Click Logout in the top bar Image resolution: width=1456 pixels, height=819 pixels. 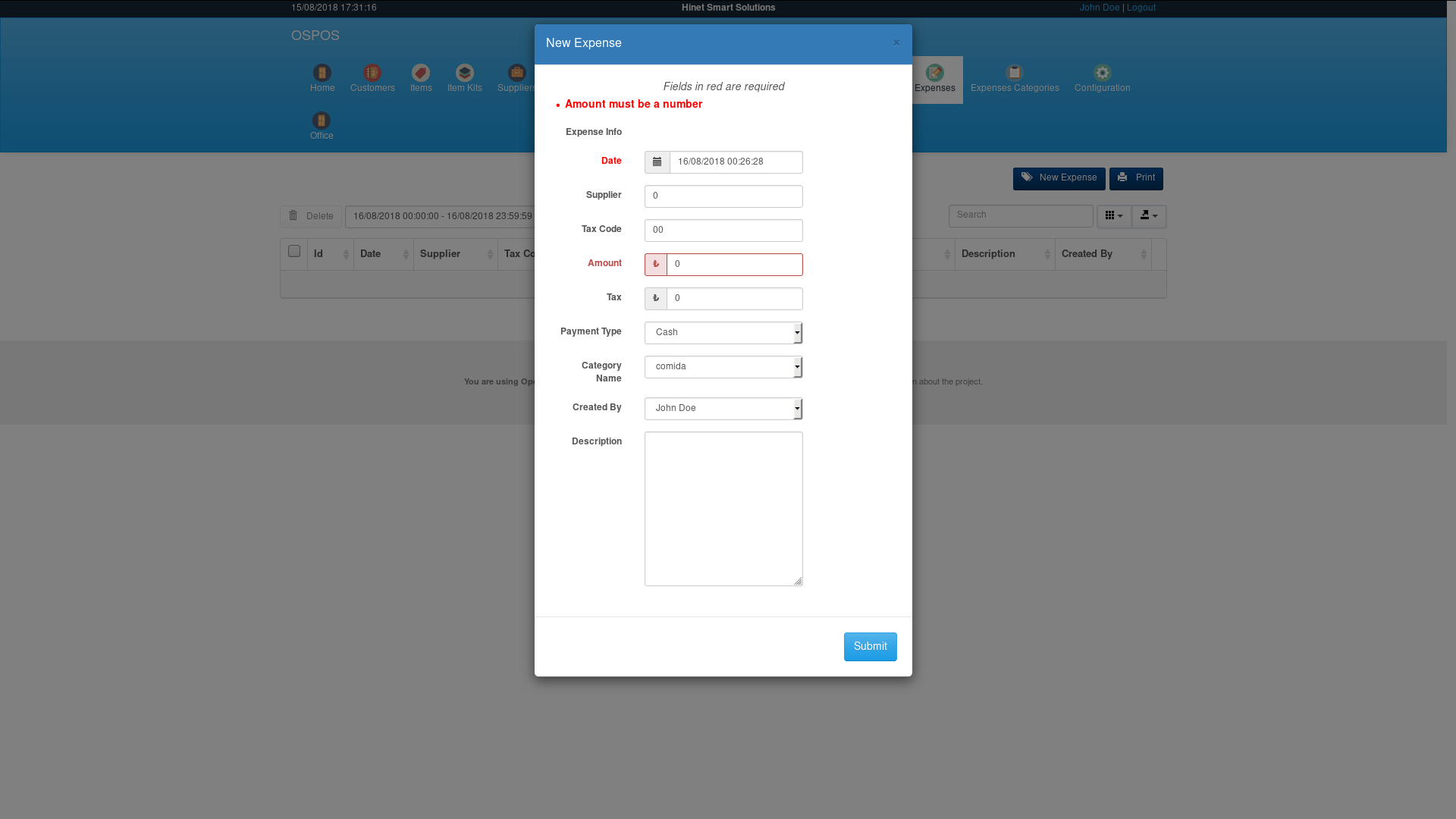point(1141,8)
